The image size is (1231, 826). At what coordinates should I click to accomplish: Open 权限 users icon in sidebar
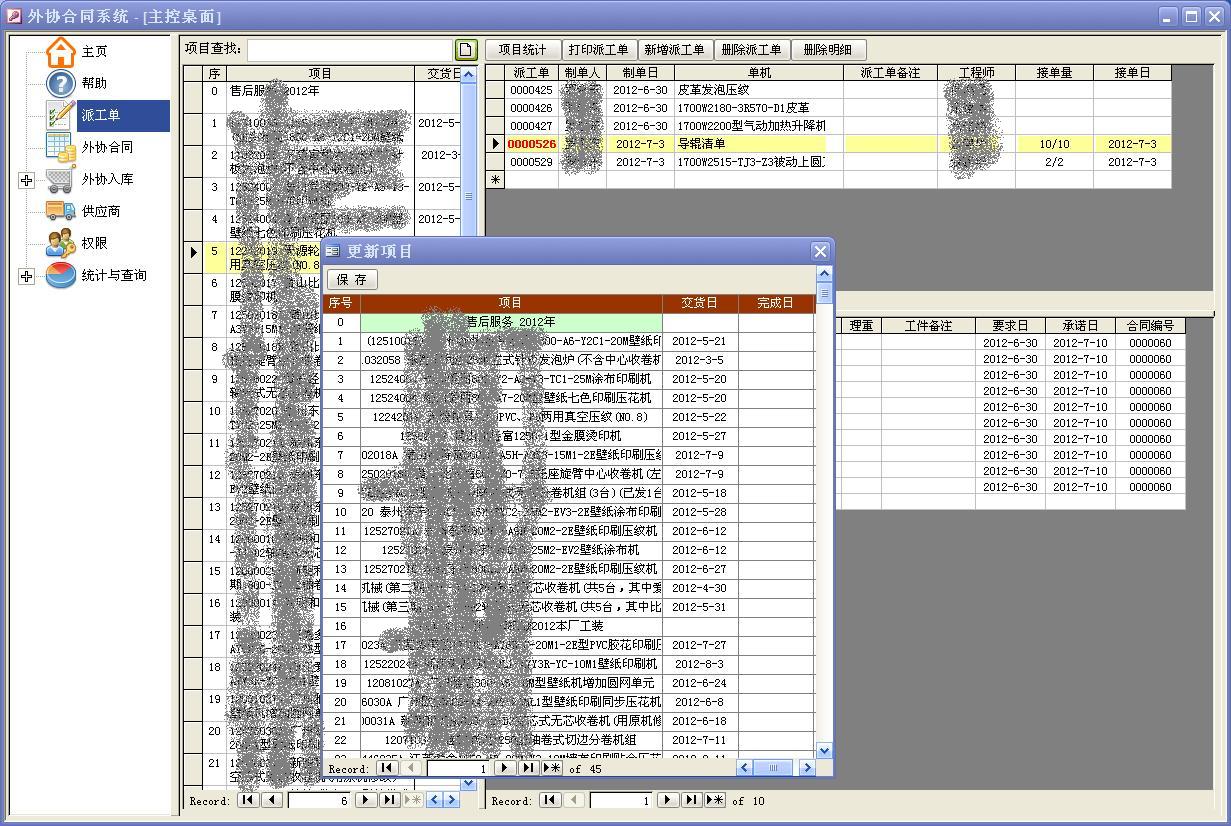click(x=61, y=243)
